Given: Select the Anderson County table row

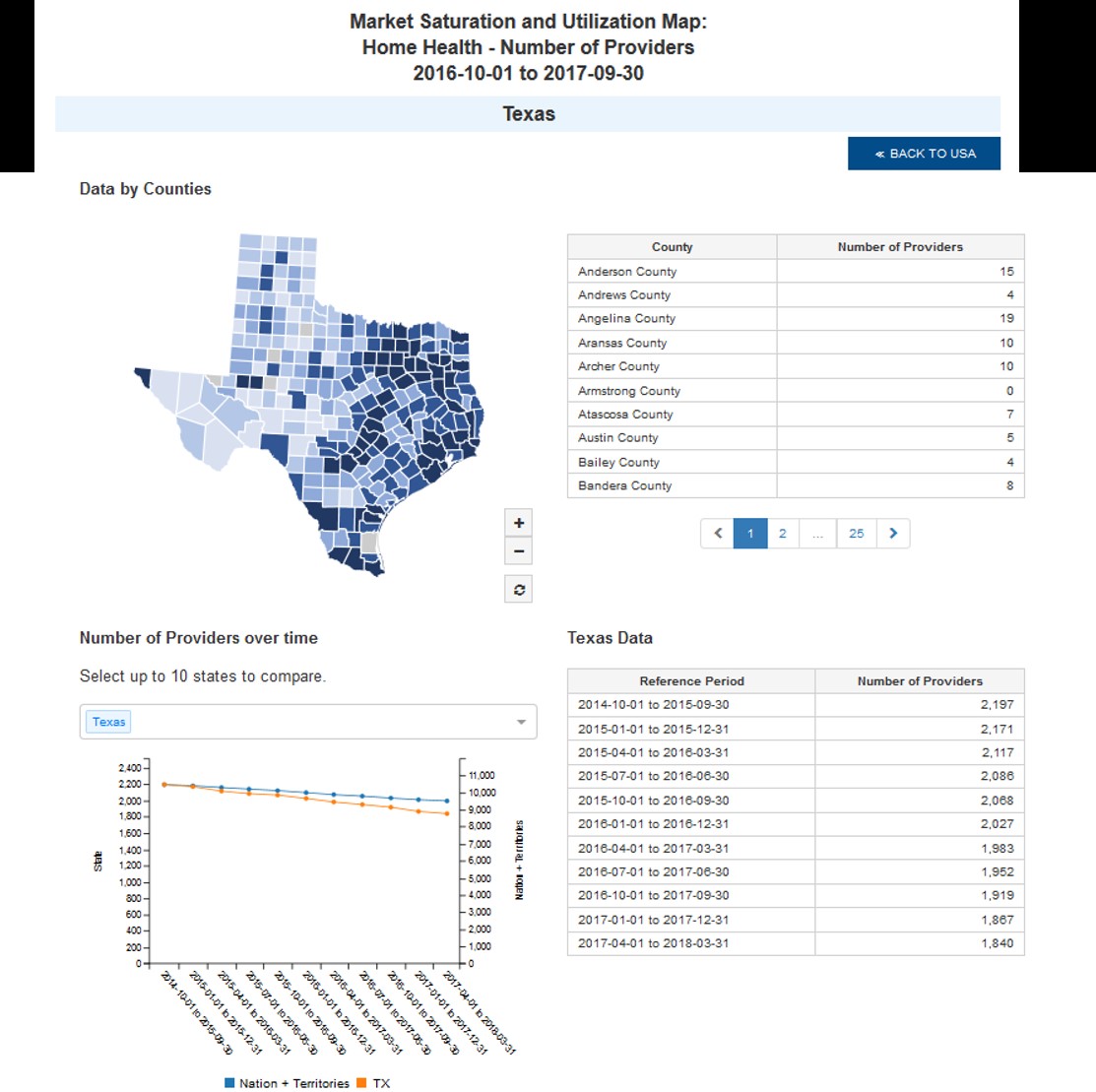Looking at the screenshot, I should 795,272.
